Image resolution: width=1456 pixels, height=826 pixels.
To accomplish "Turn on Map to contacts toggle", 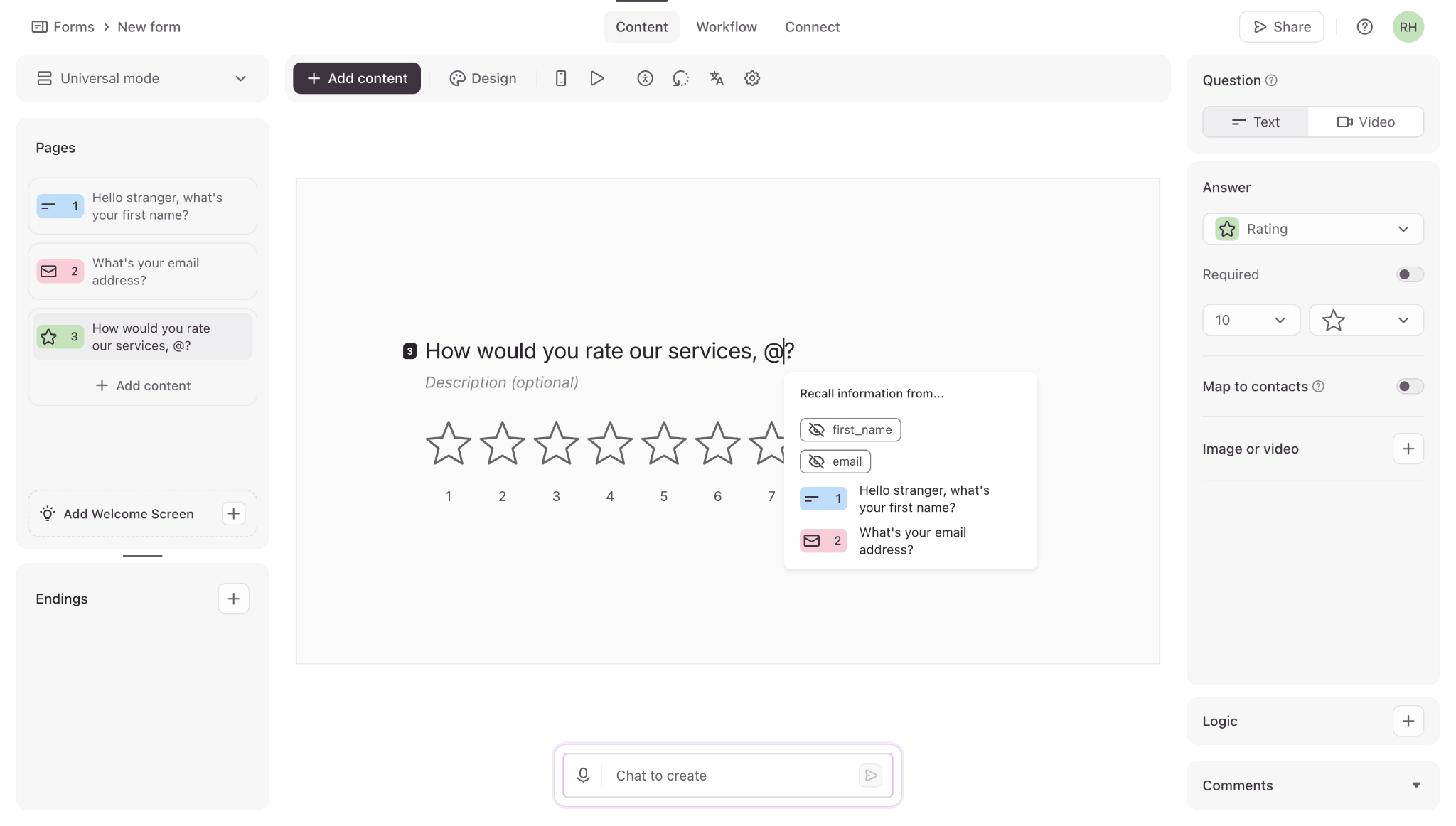I will (x=1409, y=386).
